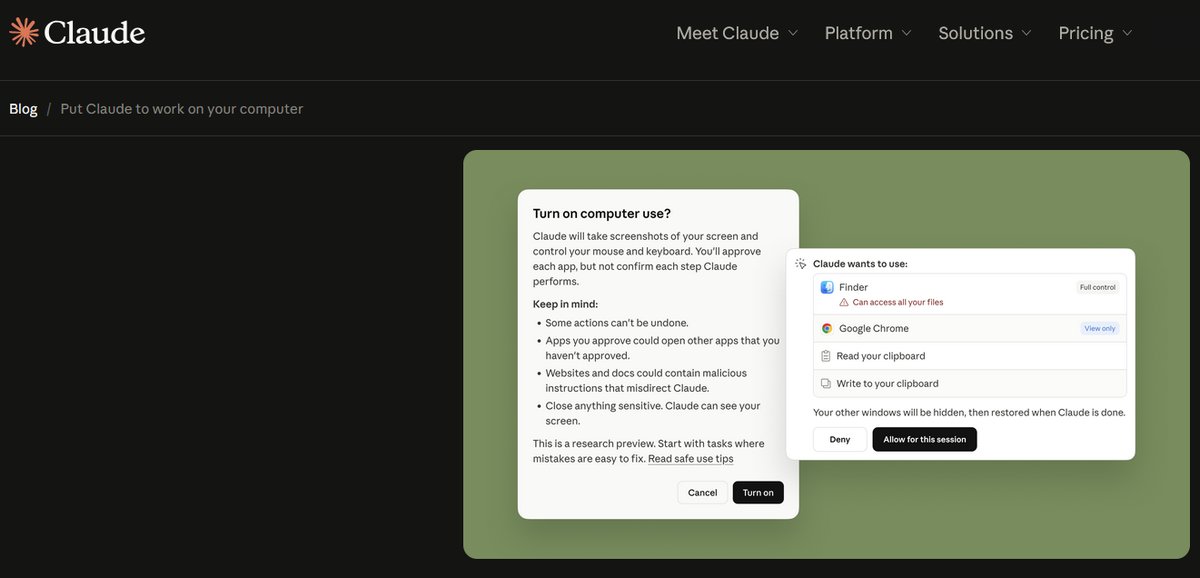1200x578 pixels.
Task: Click the Write to your clipboard icon
Action: 826,384
